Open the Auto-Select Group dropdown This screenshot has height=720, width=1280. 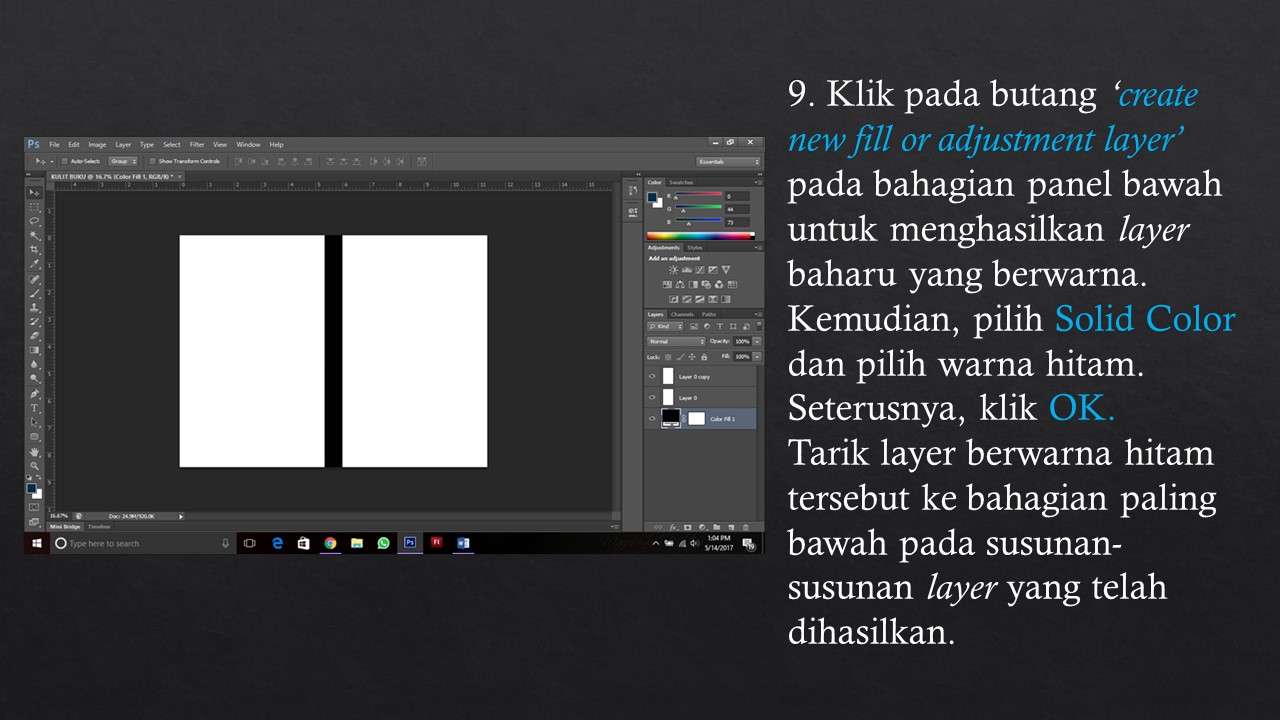pos(122,161)
